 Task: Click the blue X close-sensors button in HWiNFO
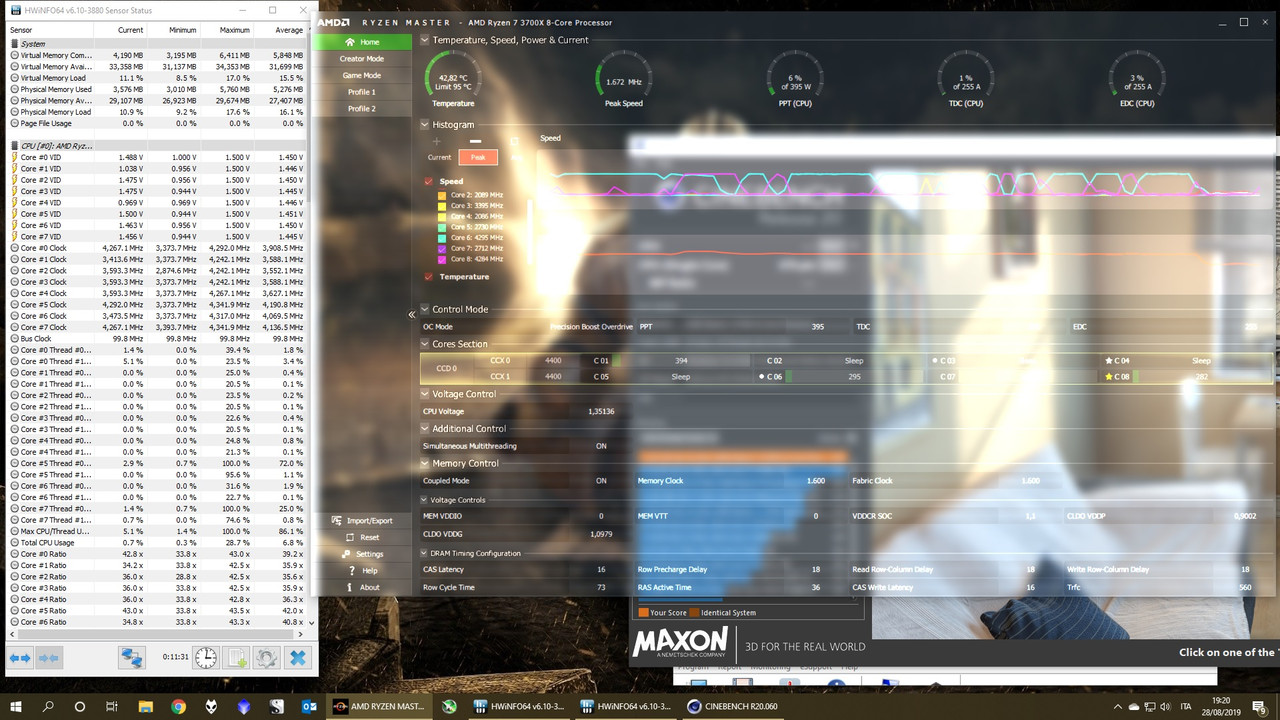[x=297, y=657]
